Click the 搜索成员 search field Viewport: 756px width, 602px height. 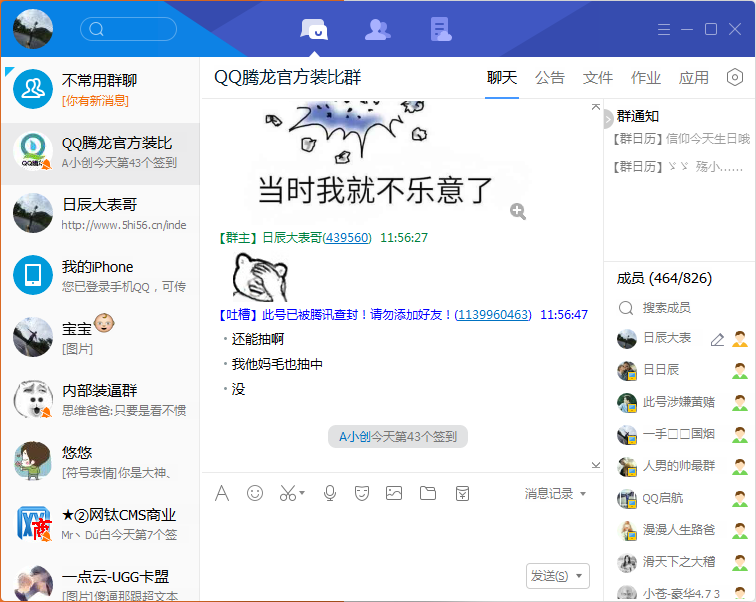pyautogui.click(x=667, y=308)
